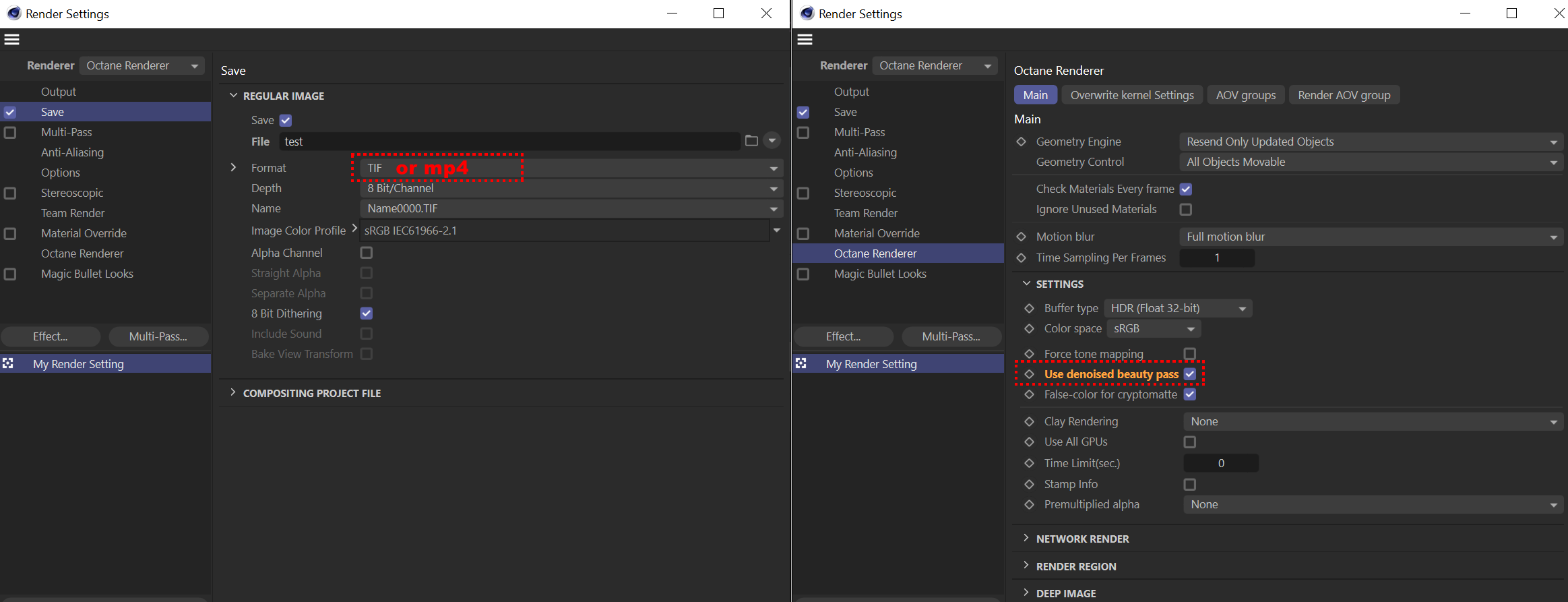Click Effect... button in right window

844,336
